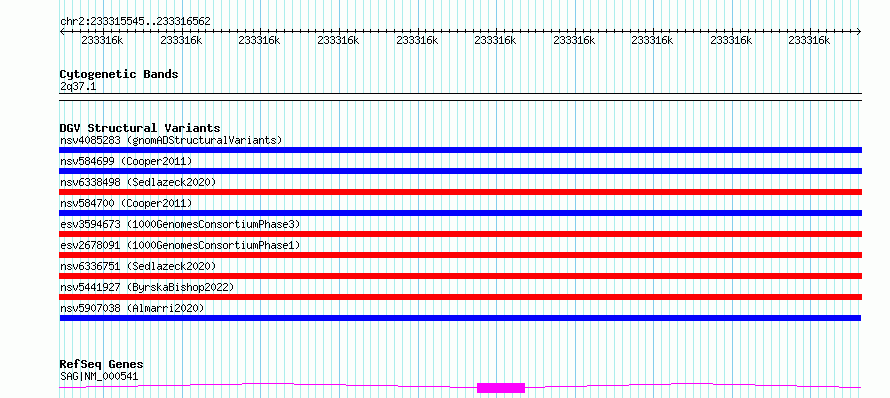Screen dimensions: 890x398
Task: Open nsv5907038 (Almarri2020) variant label
Action: [132, 308]
